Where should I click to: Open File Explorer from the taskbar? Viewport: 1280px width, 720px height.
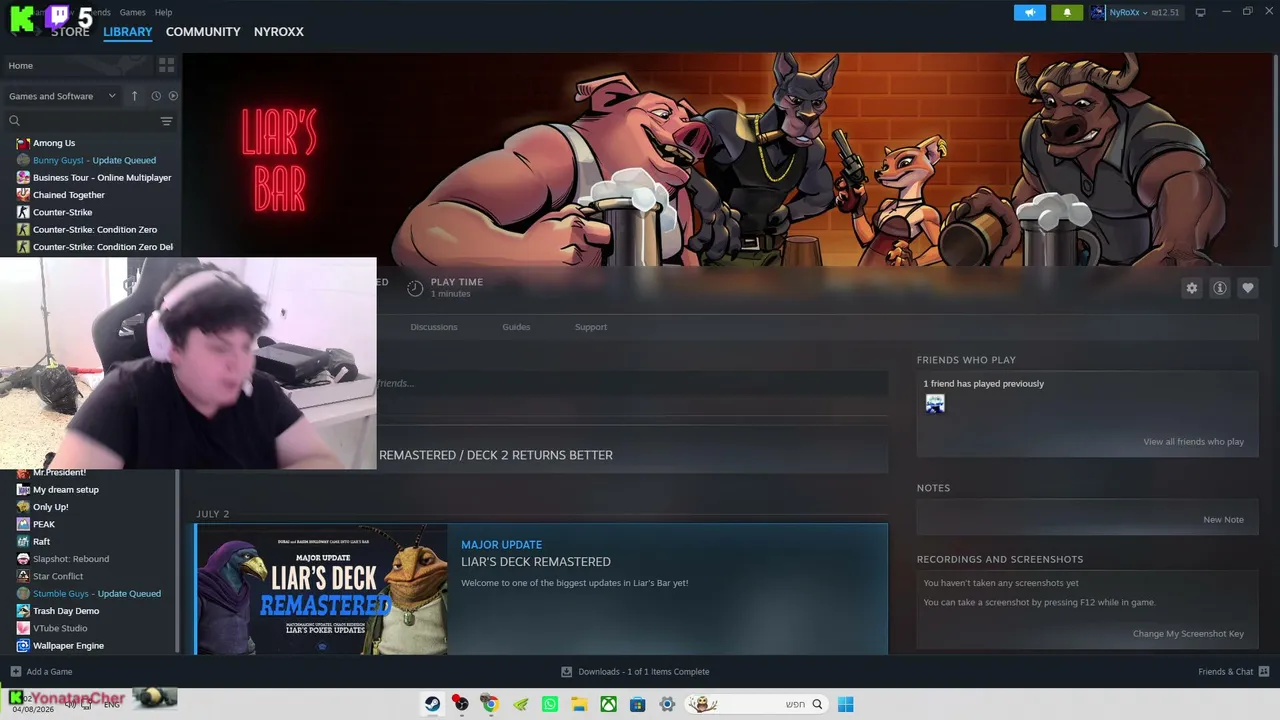(578, 704)
